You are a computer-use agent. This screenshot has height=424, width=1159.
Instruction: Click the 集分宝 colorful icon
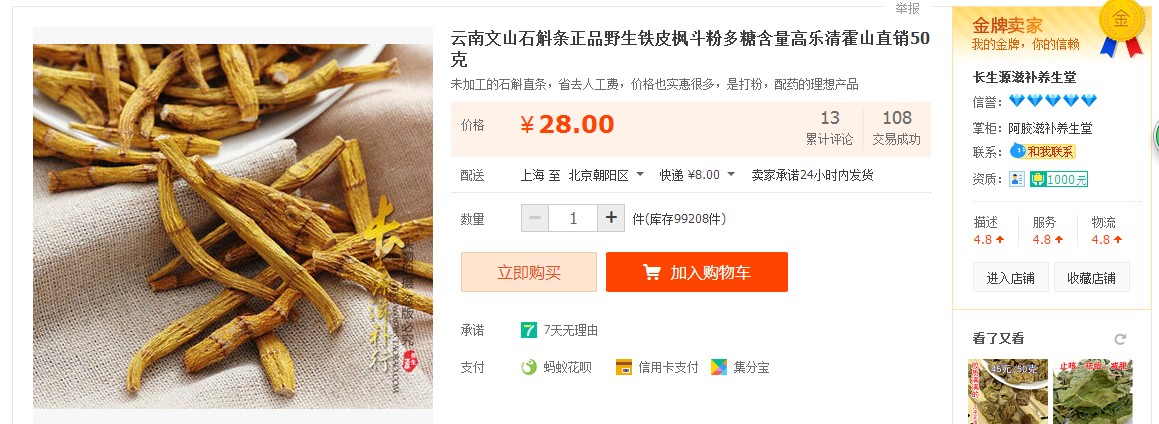(718, 367)
